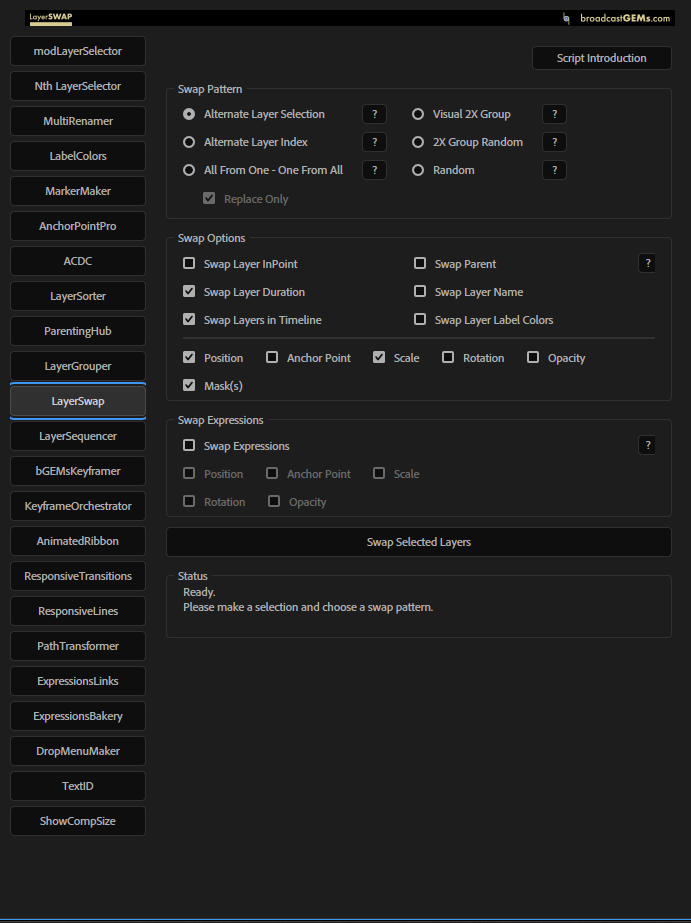The width and height of the screenshot is (691, 923).
Task: Switch to the LayerSorter script tab
Action: click(78, 296)
